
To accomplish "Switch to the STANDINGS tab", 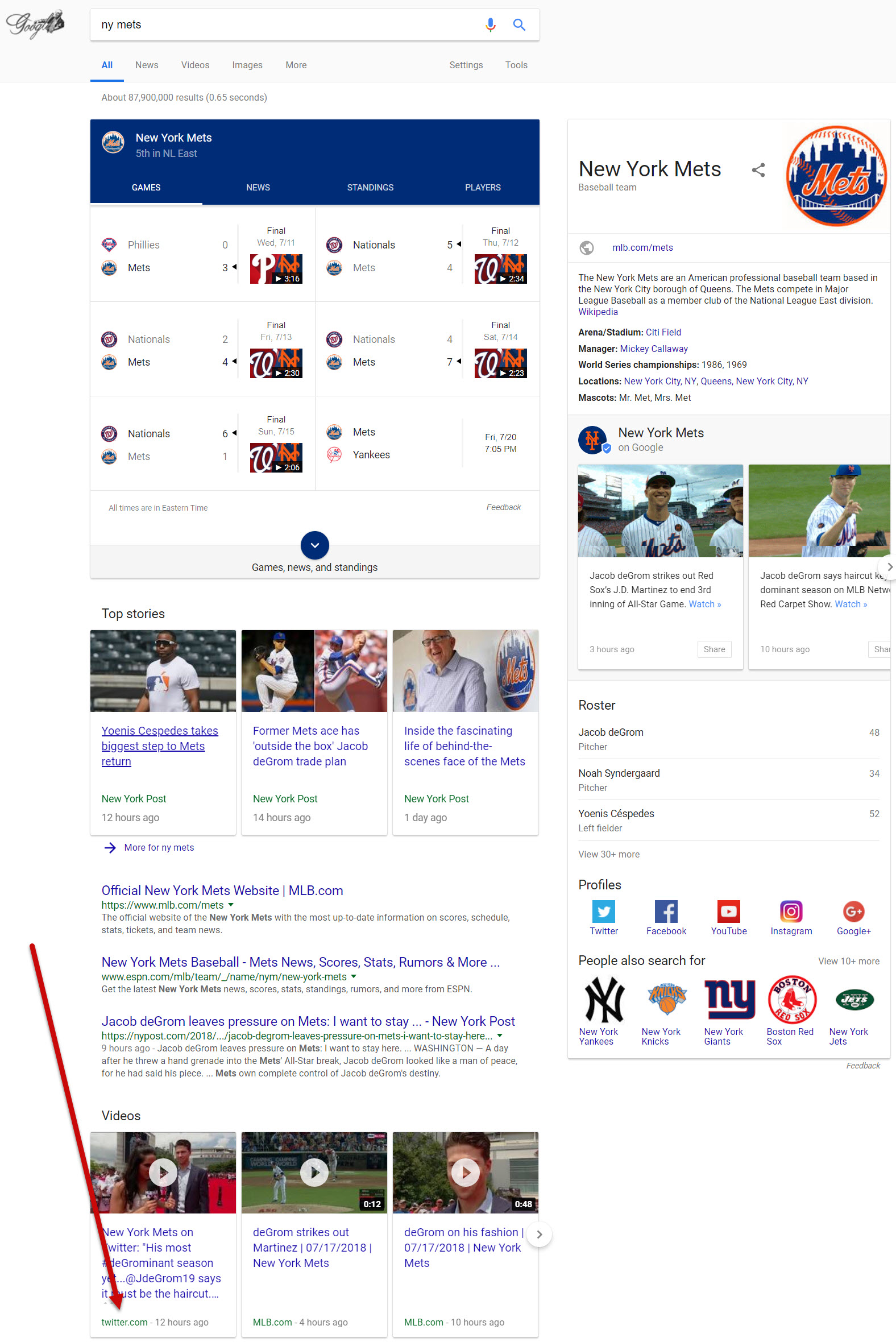I will [x=370, y=188].
